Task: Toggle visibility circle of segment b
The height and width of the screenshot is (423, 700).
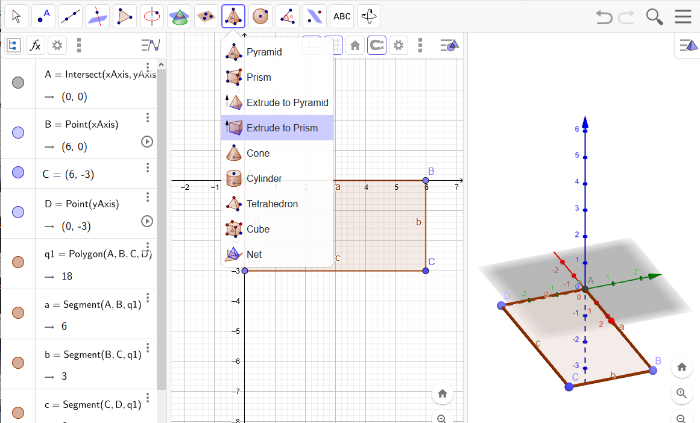Action: pyautogui.click(x=18, y=363)
